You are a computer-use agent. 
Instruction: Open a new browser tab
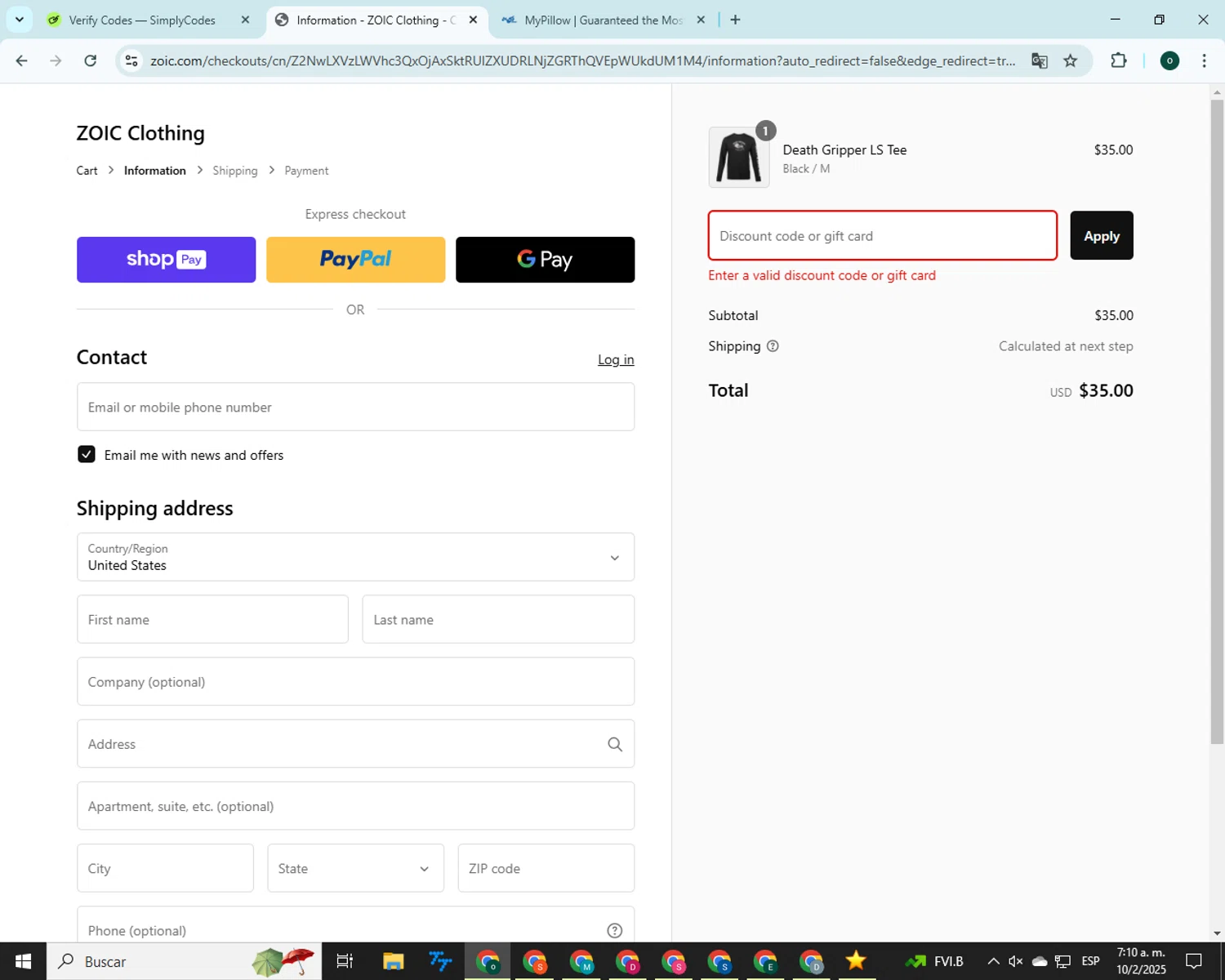pyautogui.click(x=735, y=20)
